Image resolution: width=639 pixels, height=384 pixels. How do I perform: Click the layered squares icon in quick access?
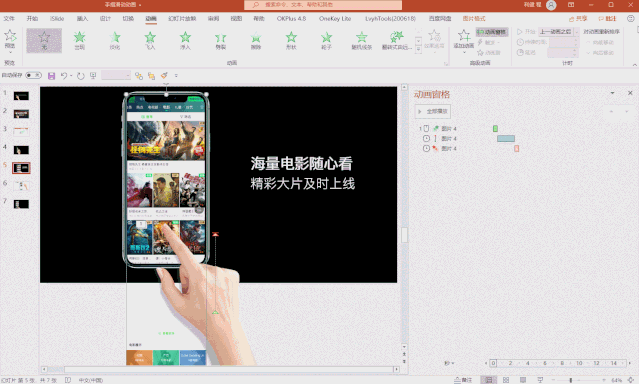(x=152, y=76)
